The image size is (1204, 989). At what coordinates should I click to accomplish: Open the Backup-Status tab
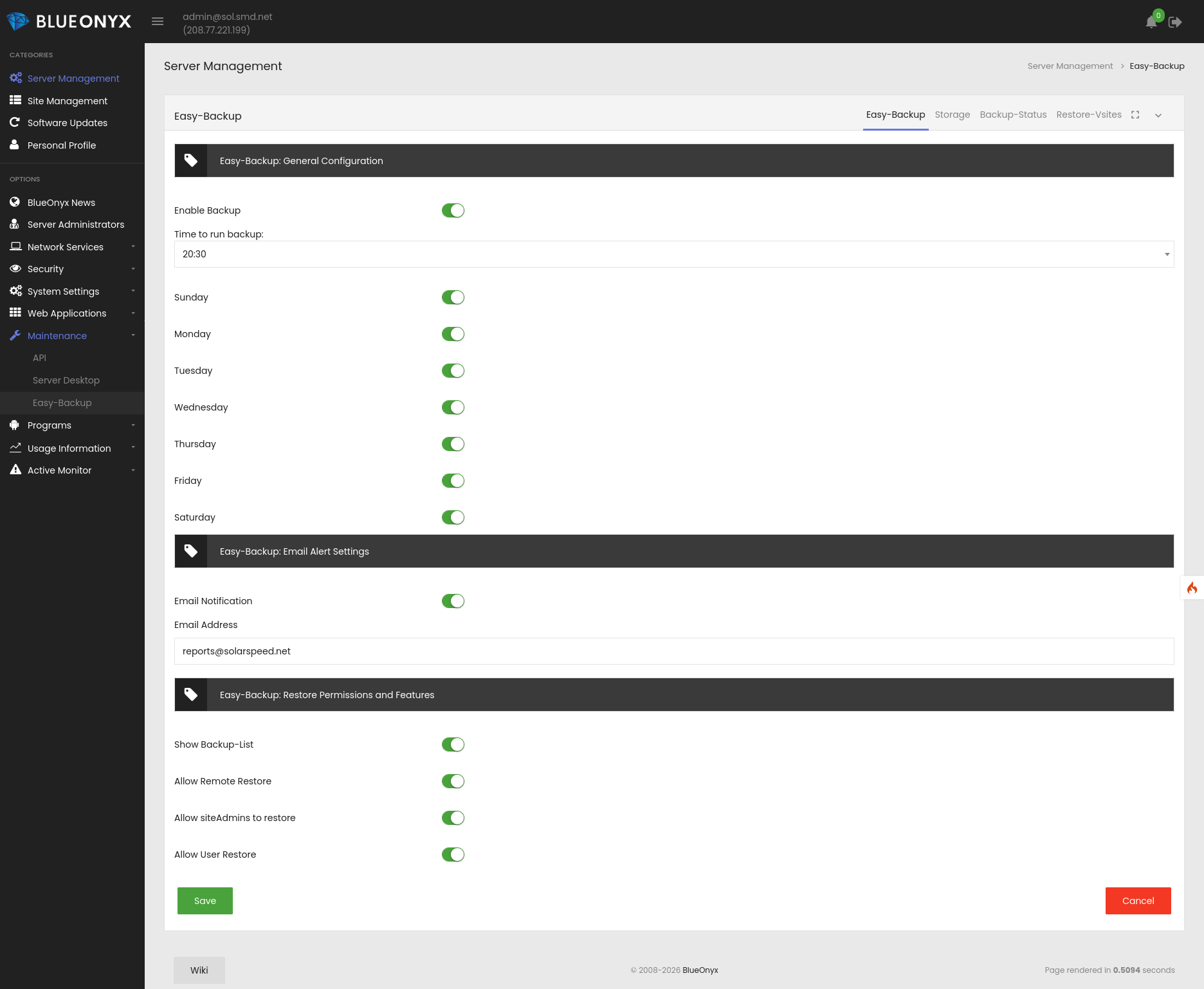(1013, 115)
